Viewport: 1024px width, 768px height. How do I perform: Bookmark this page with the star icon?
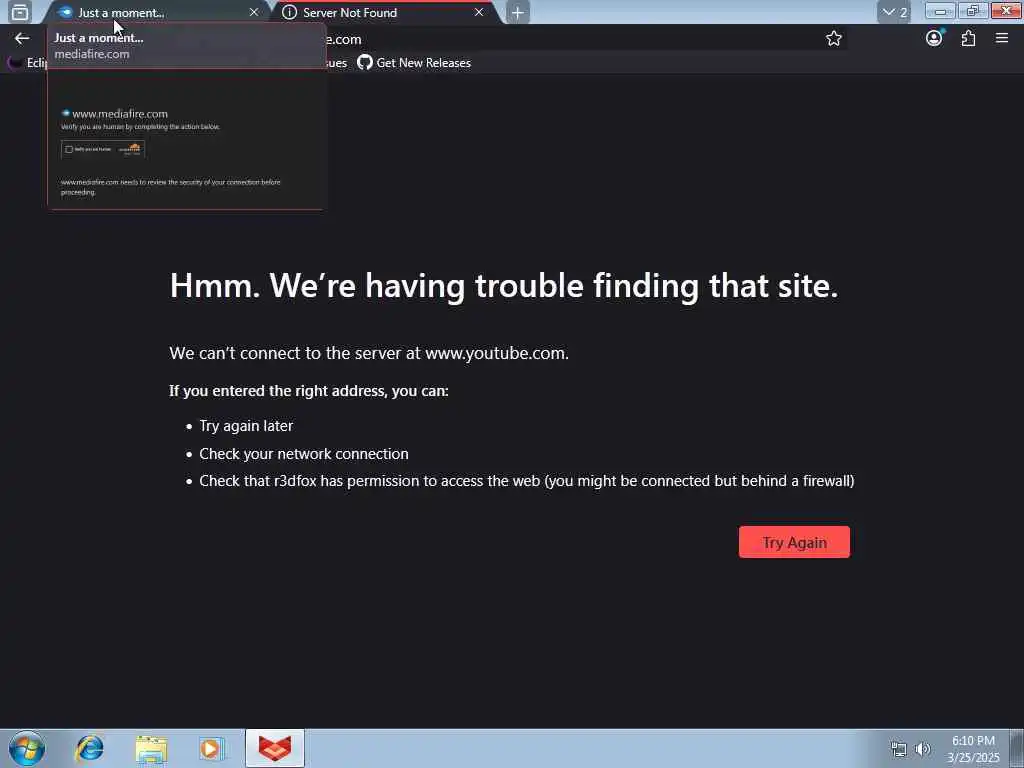click(833, 39)
